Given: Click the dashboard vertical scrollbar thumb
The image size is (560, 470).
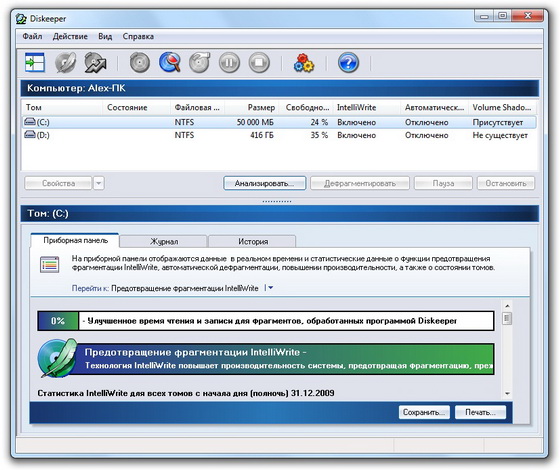Looking at the screenshot, I should tap(507, 318).
